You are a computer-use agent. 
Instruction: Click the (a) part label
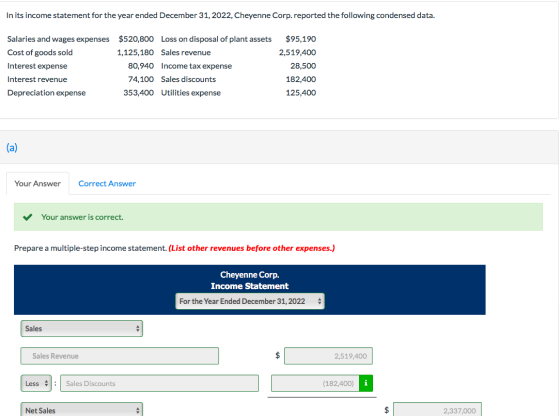pyautogui.click(x=12, y=147)
